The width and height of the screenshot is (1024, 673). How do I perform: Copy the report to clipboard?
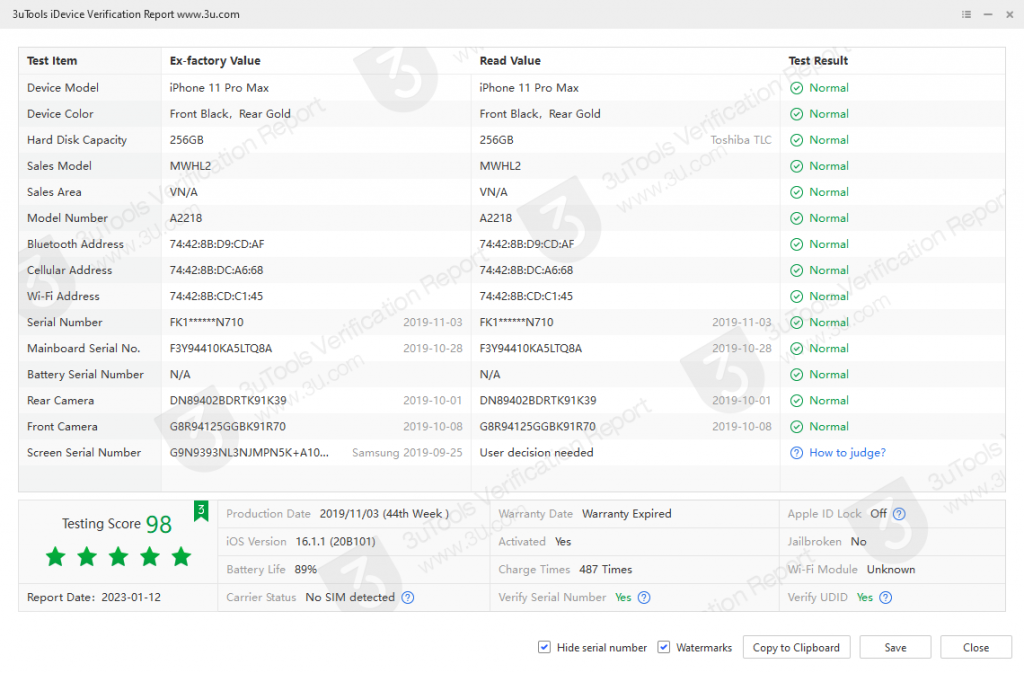click(x=796, y=647)
